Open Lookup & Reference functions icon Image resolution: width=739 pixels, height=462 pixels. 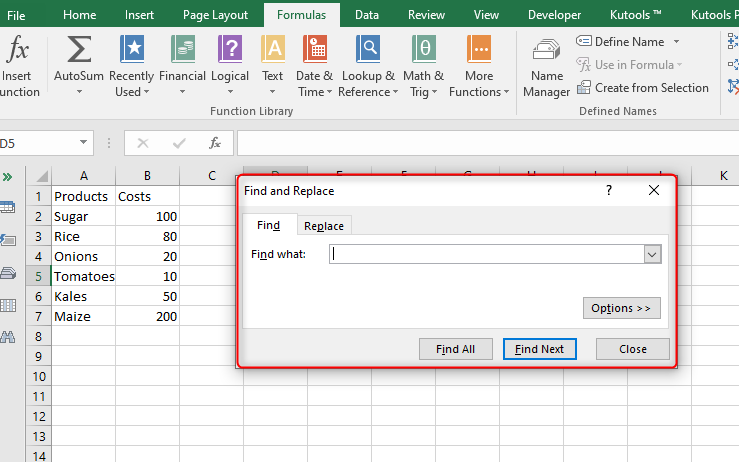coord(368,49)
